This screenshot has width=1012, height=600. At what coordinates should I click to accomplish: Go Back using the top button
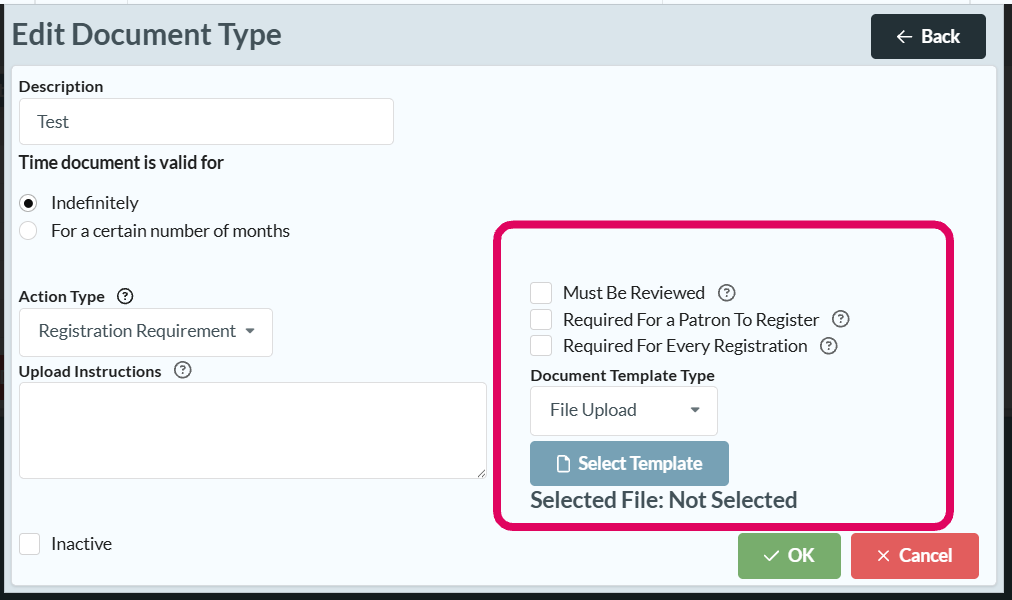tap(928, 37)
